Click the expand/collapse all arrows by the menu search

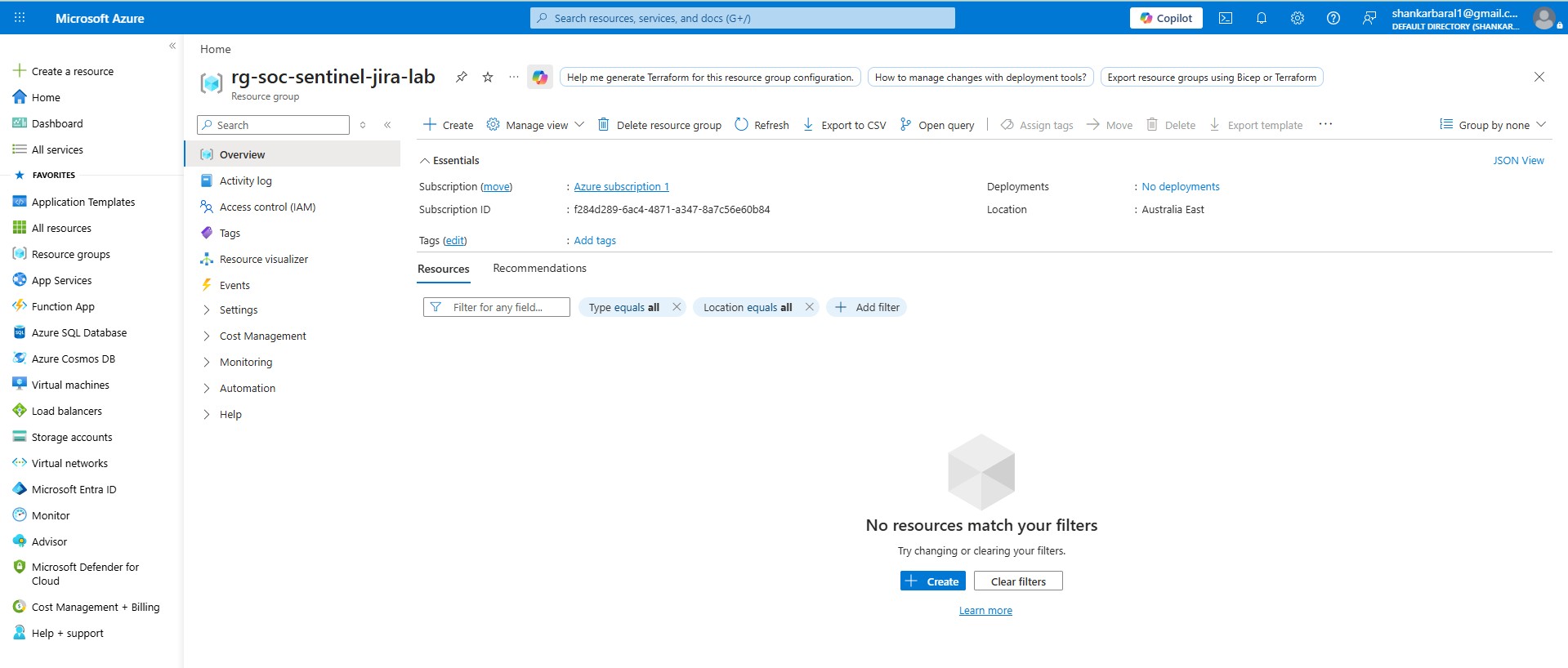coord(363,125)
